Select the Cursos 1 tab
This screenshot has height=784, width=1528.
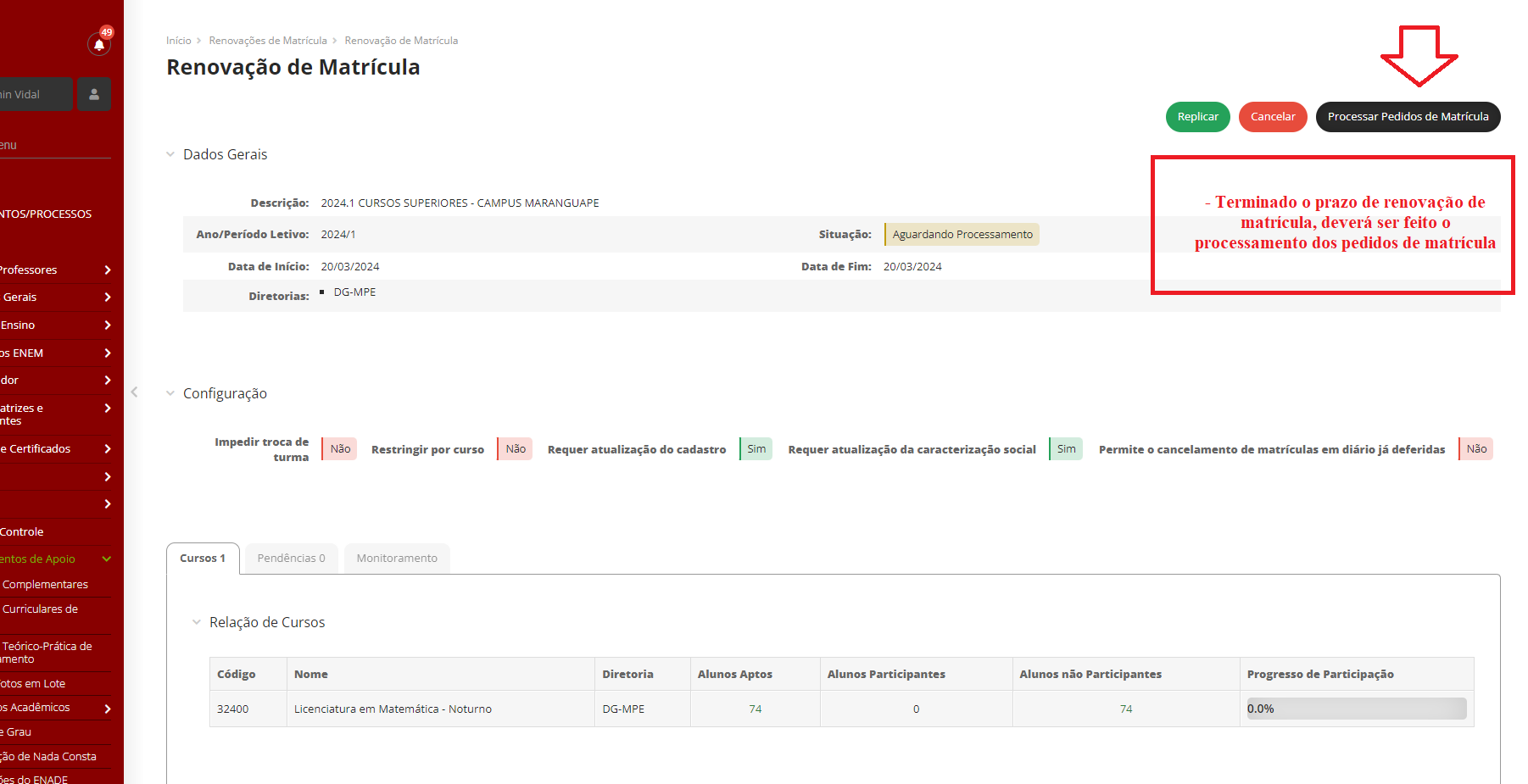203,559
